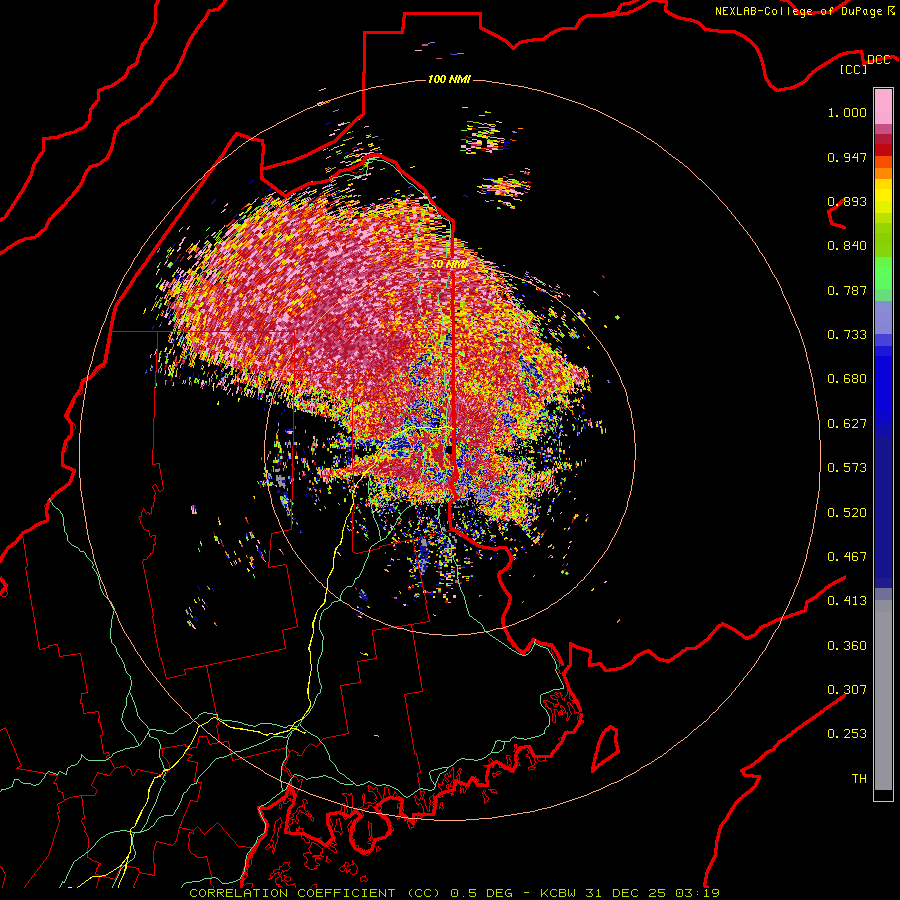
Task: Click the 0.840 value on color scale
Action: point(847,246)
